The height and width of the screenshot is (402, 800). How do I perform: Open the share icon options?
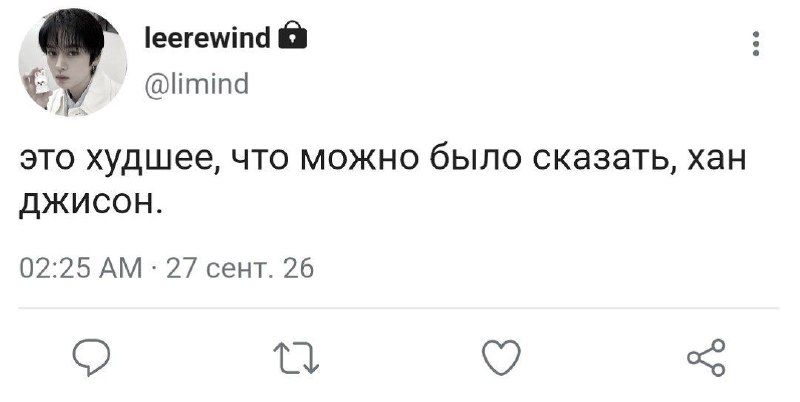(706, 357)
